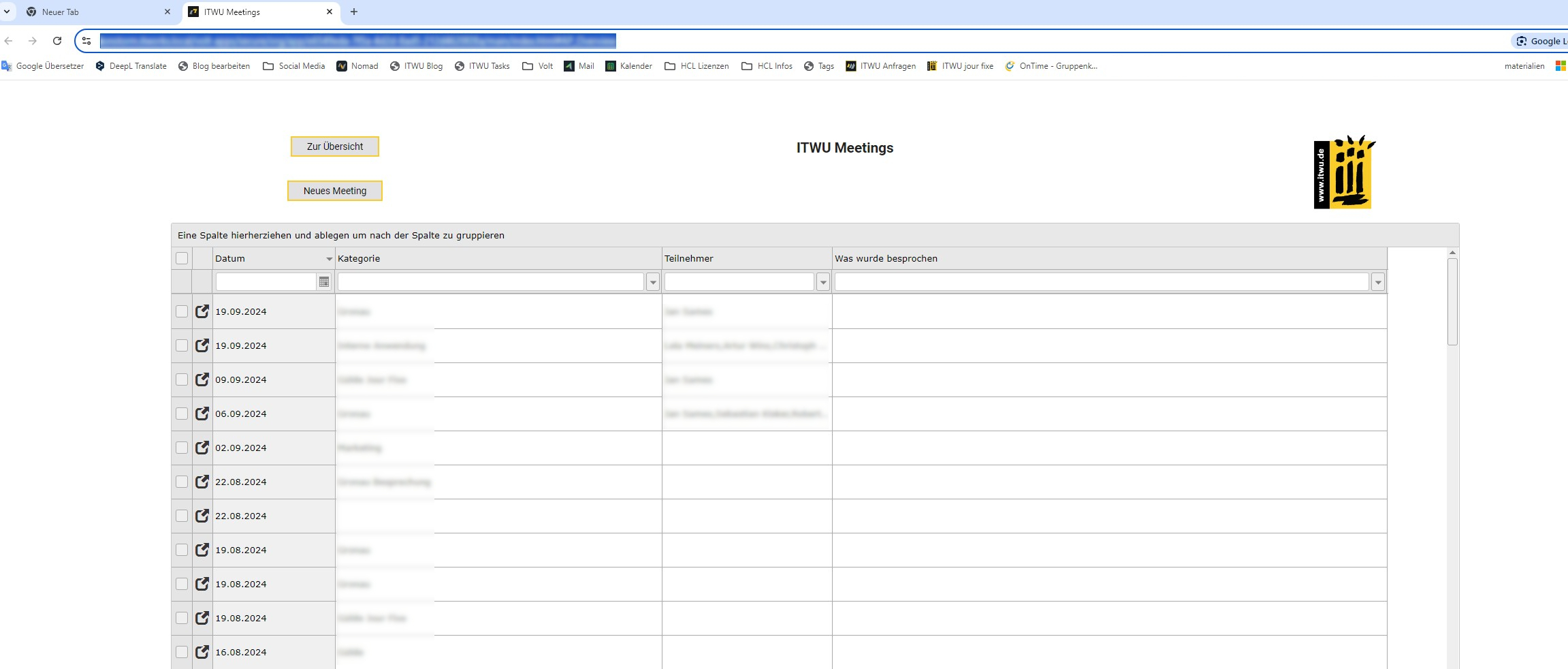This screenshot has width=1568, height=669.
Task: Click the Zur Übersicht button
Action: [x=335, y=146]
